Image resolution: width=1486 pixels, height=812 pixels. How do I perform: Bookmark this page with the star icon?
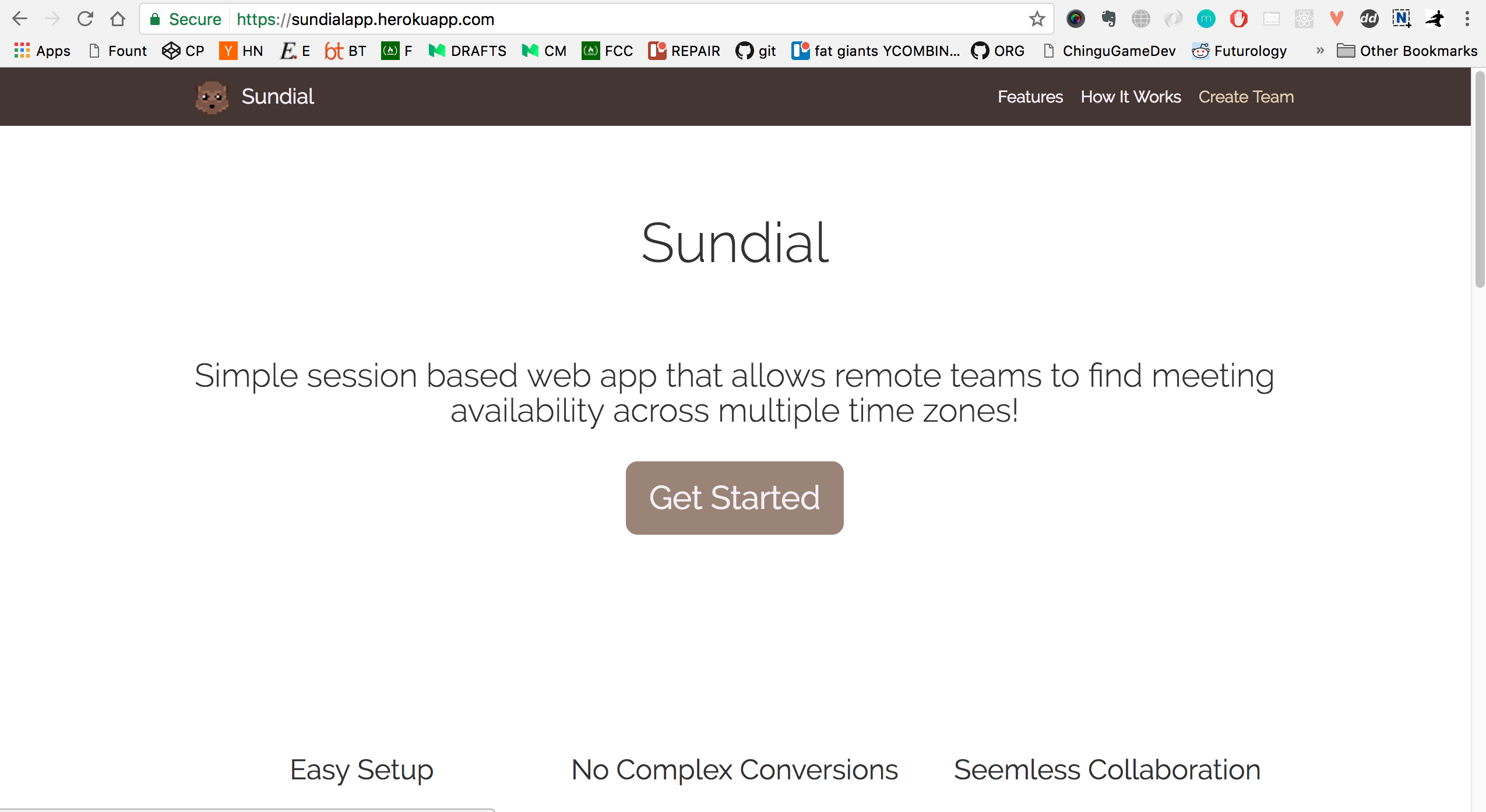pyautogui.click(x=1037, y=19)
